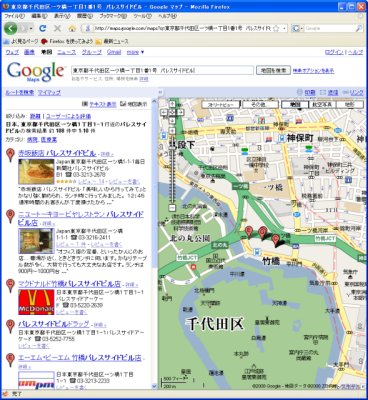
Task: Select red marker A in results list
Action: tap(11, 155)
